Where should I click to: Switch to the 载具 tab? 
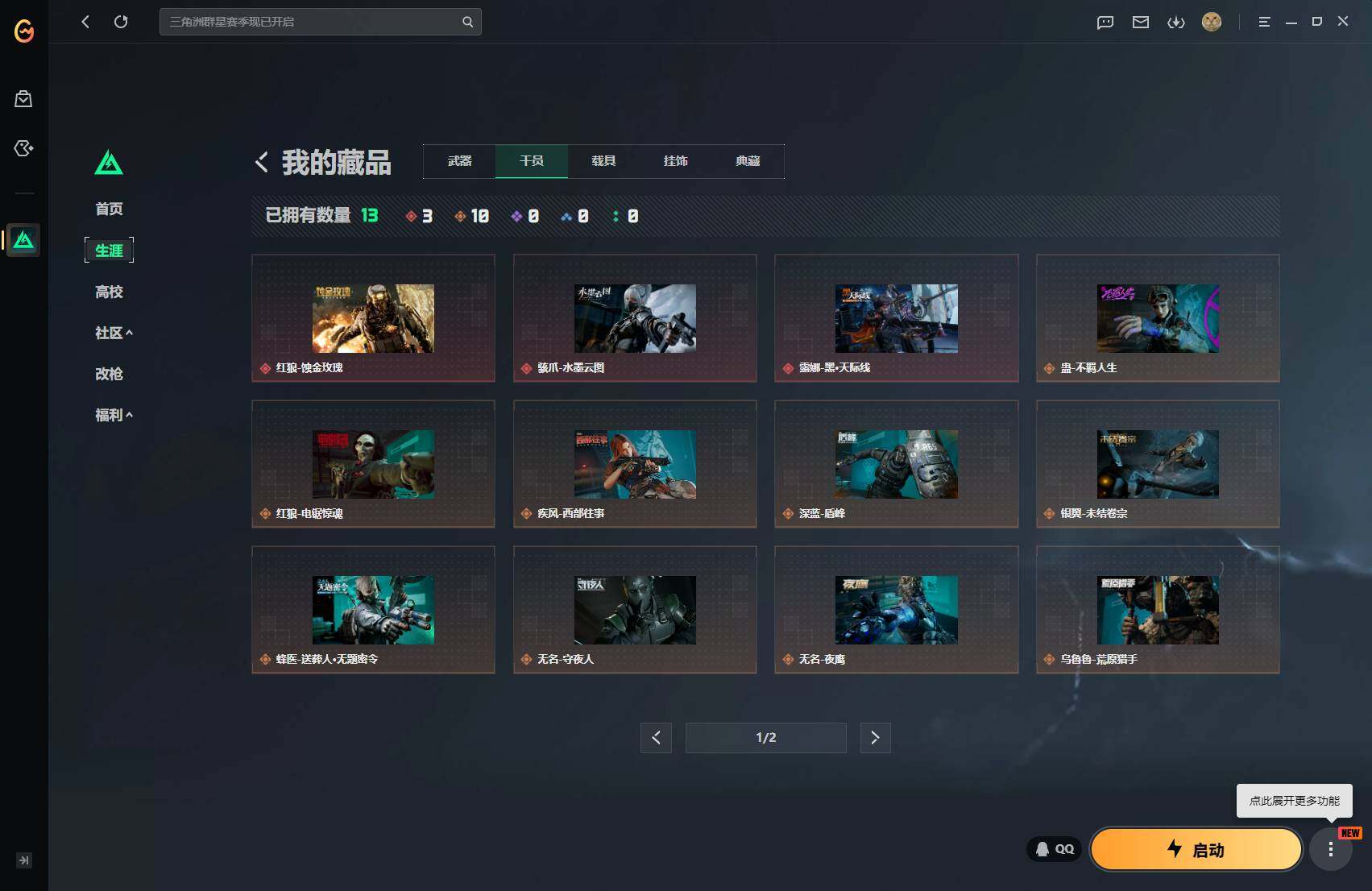point(603,161)
